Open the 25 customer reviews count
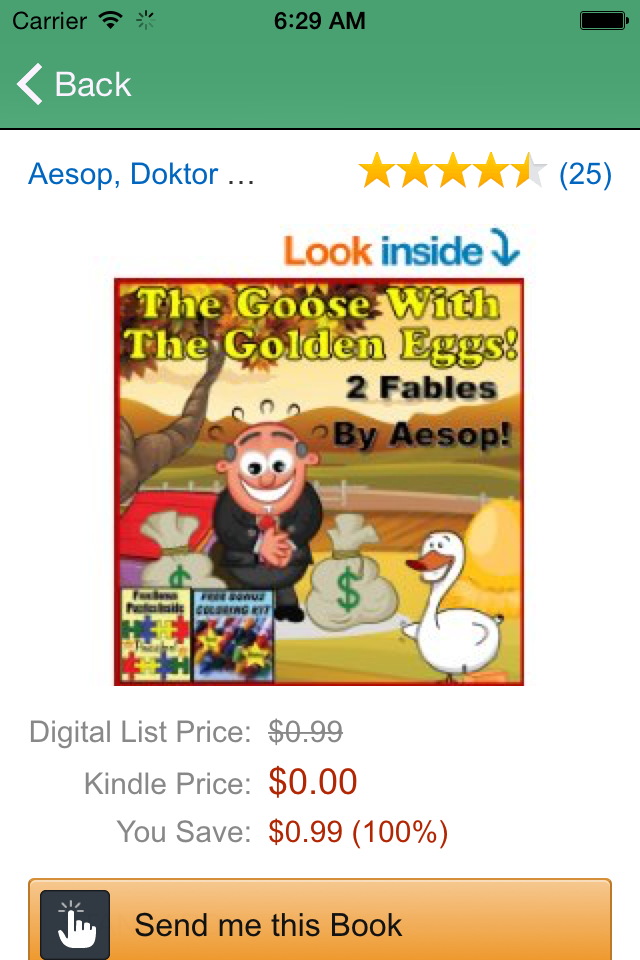The height and width of the screenshot is (960, 640). pos(585,174)
